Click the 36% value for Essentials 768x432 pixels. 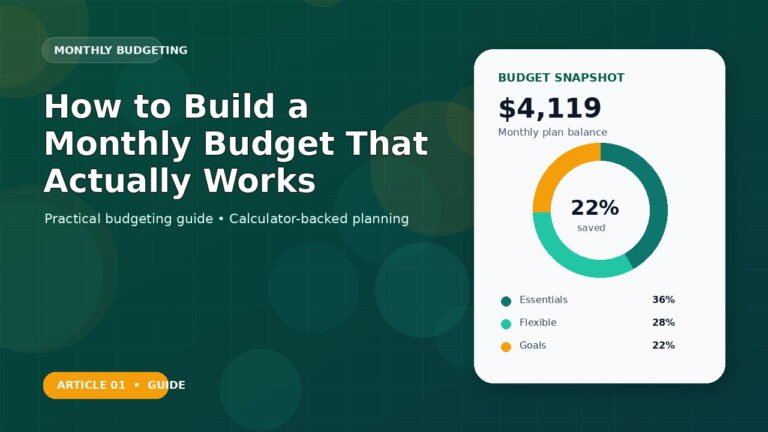pos(663,300)
